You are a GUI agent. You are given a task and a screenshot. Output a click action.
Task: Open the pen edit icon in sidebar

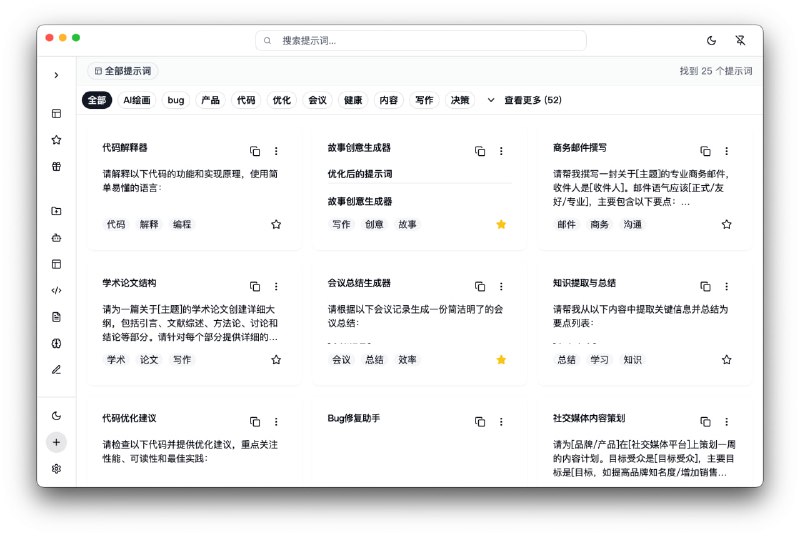tap(56, 370)
